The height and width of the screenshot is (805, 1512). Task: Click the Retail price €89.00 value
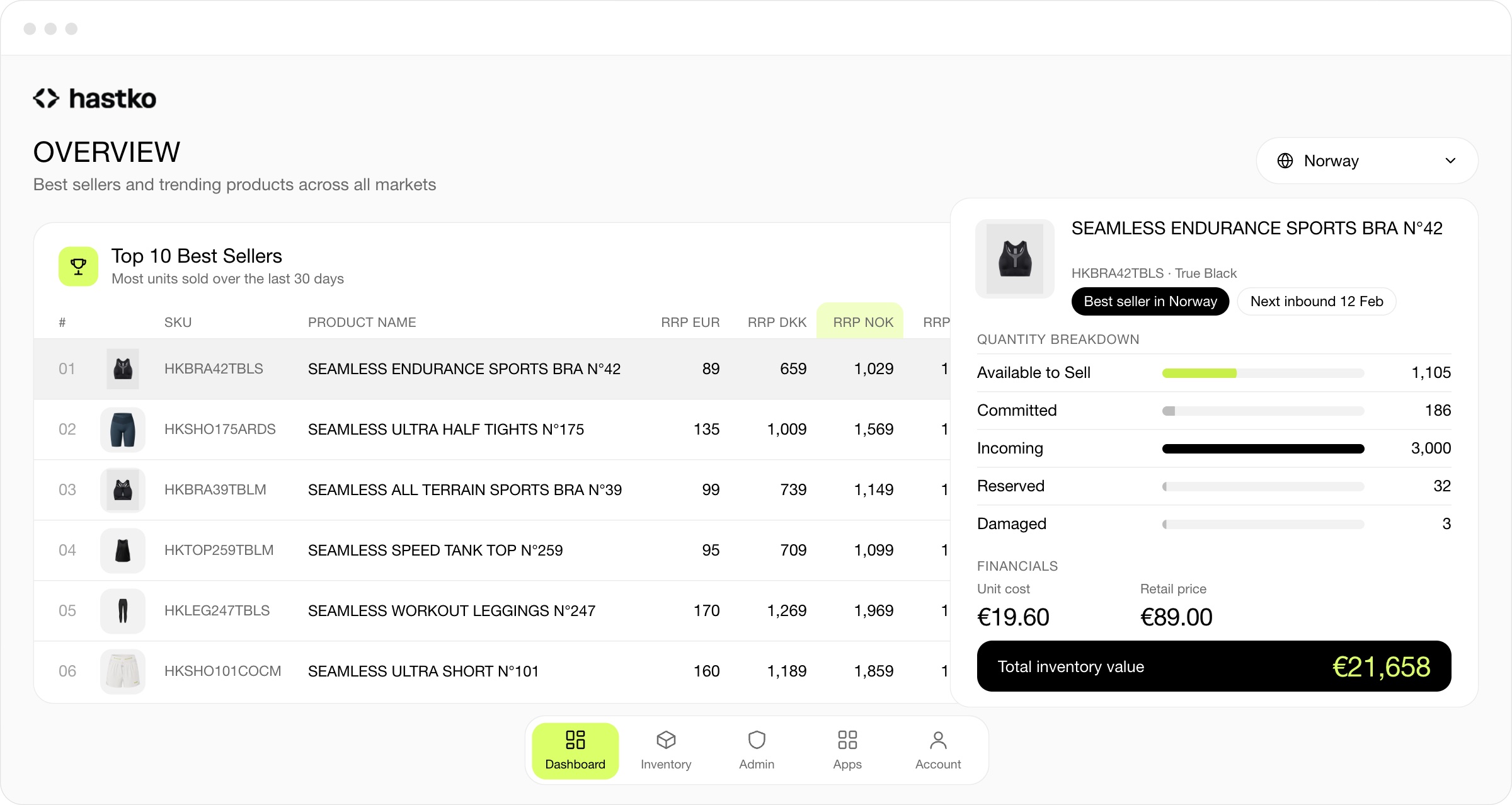point(1176,617)
